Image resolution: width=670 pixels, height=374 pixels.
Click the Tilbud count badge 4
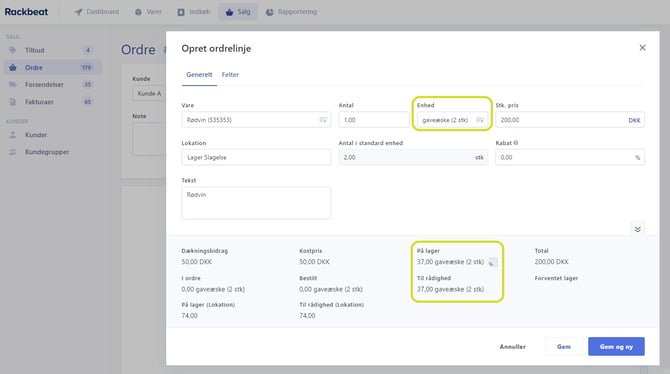tap(88, 50)
